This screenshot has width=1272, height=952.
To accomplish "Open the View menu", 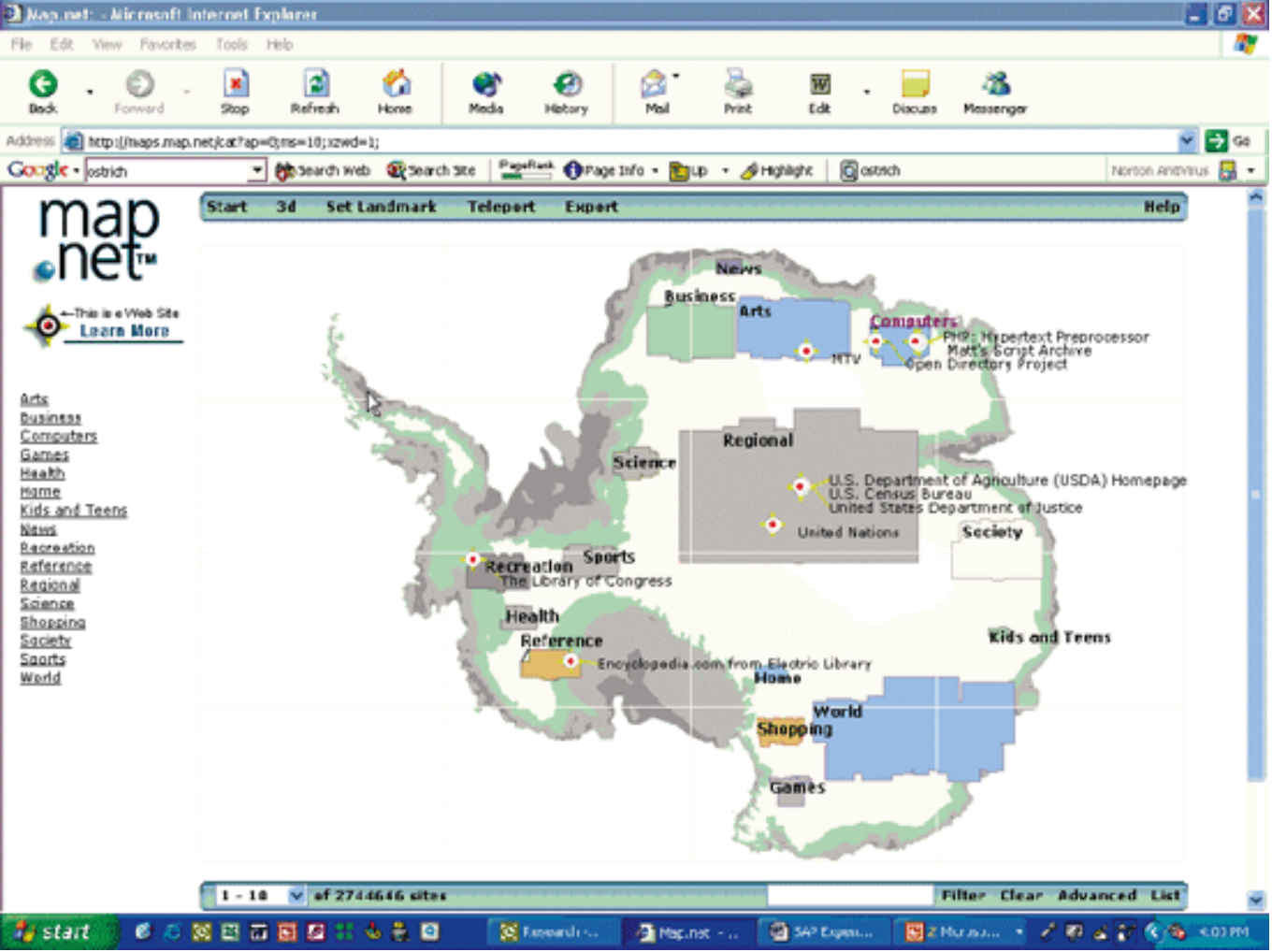I will [107, 44].
